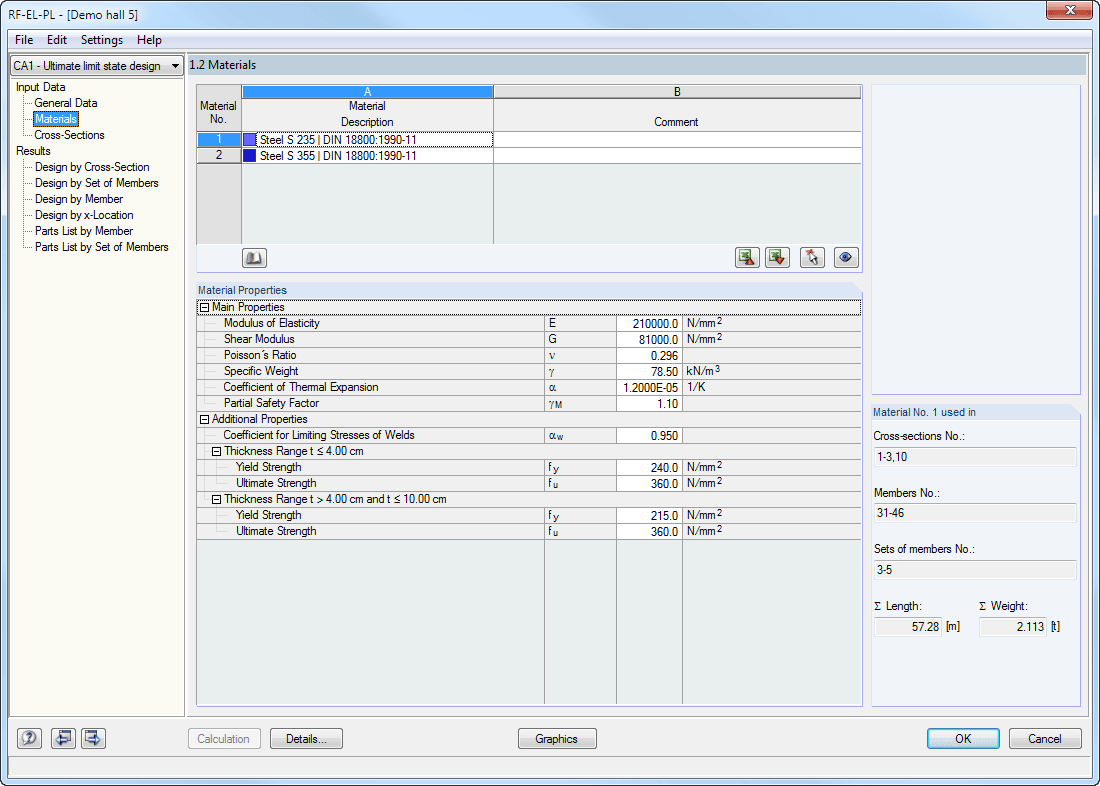This screenshot has height=786, width=1100.
Task: Go to next table arrow icon
Action: [93, 738]
